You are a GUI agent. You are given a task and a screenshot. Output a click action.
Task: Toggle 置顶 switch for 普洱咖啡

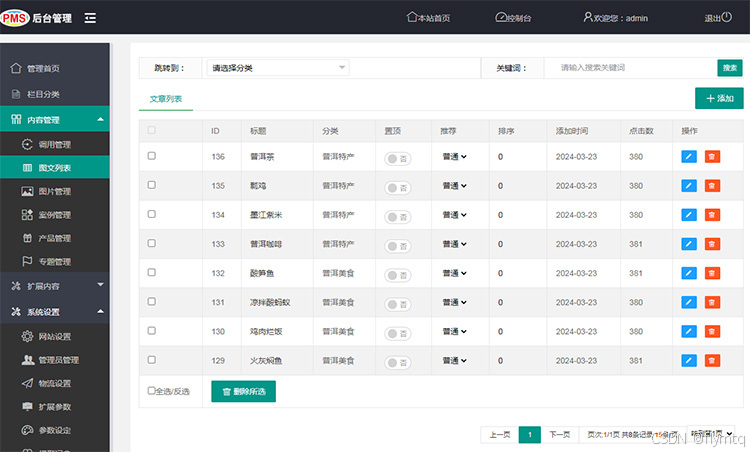397,246
